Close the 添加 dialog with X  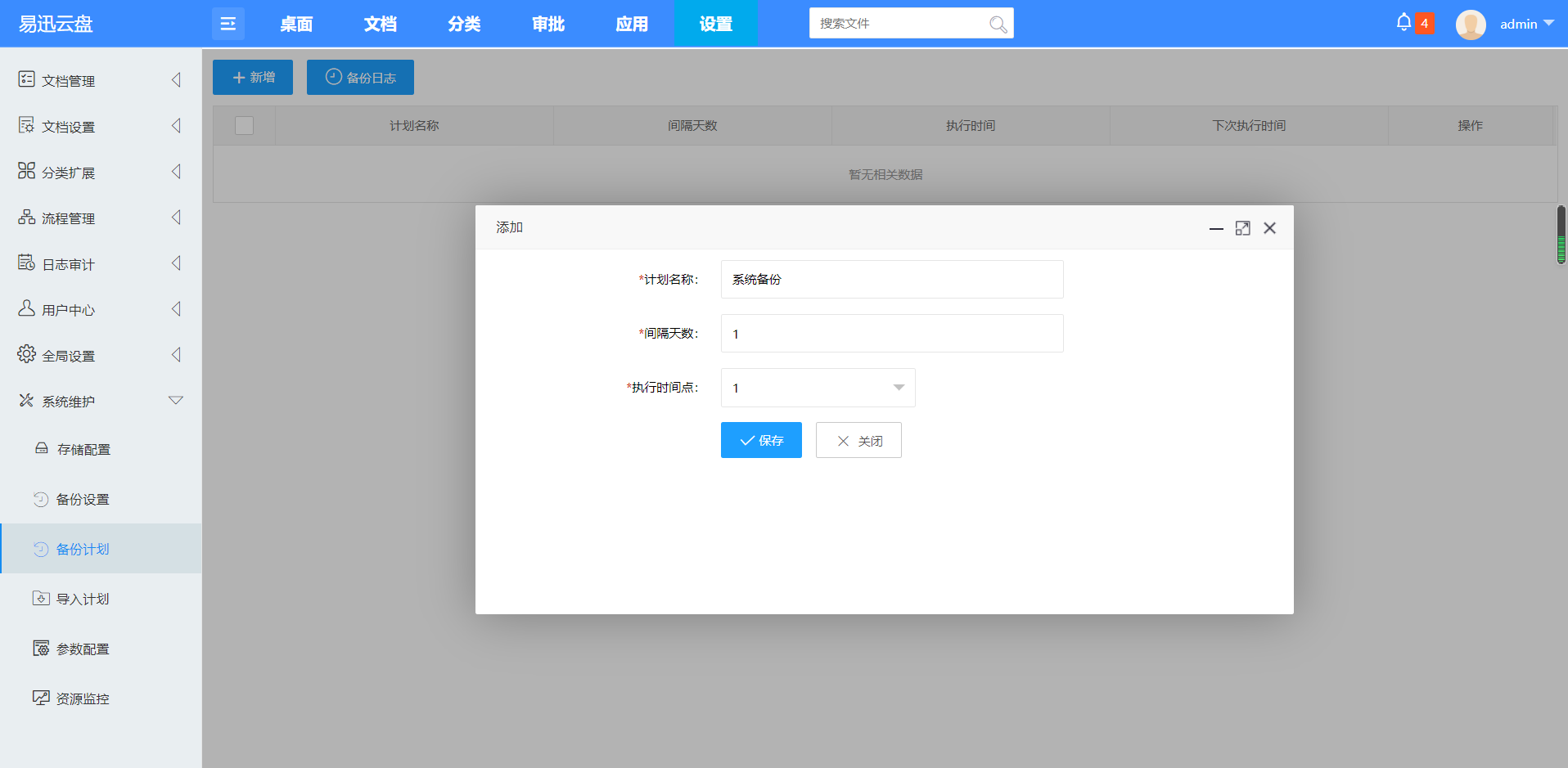[1269, 228]
